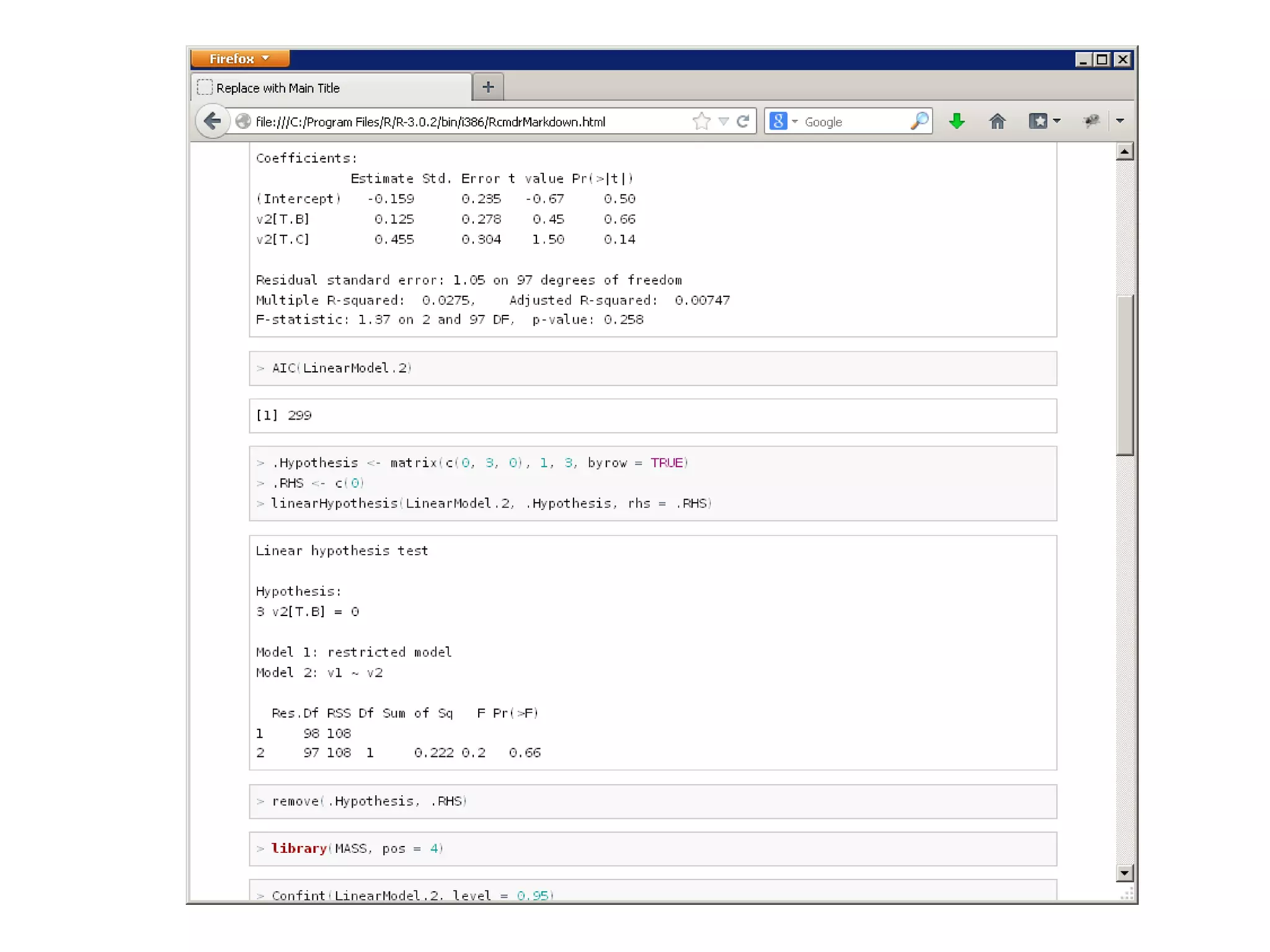Reload the page with the refresh icon

point(743,121)
